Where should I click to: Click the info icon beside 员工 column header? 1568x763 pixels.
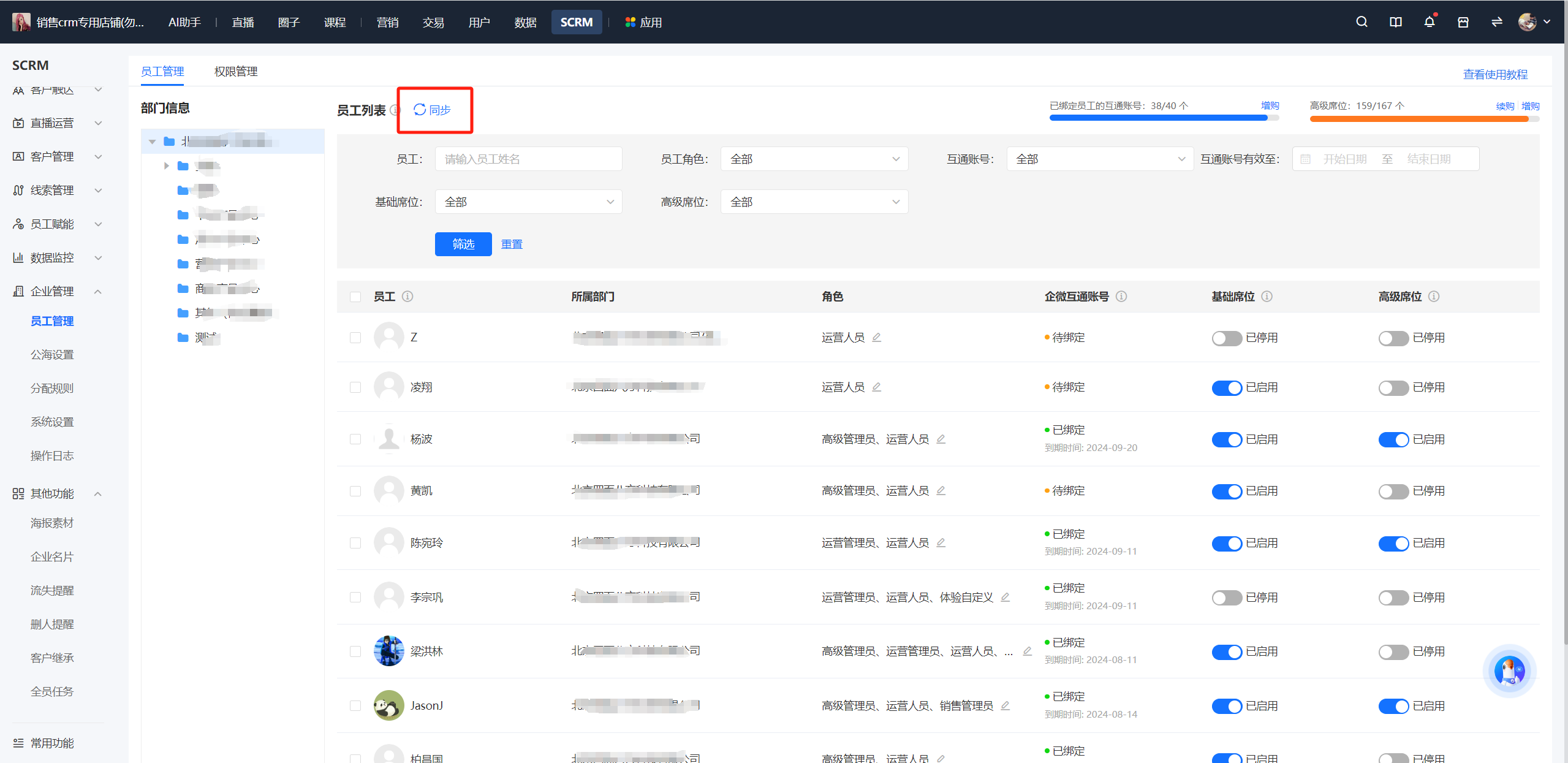(407, 297)
